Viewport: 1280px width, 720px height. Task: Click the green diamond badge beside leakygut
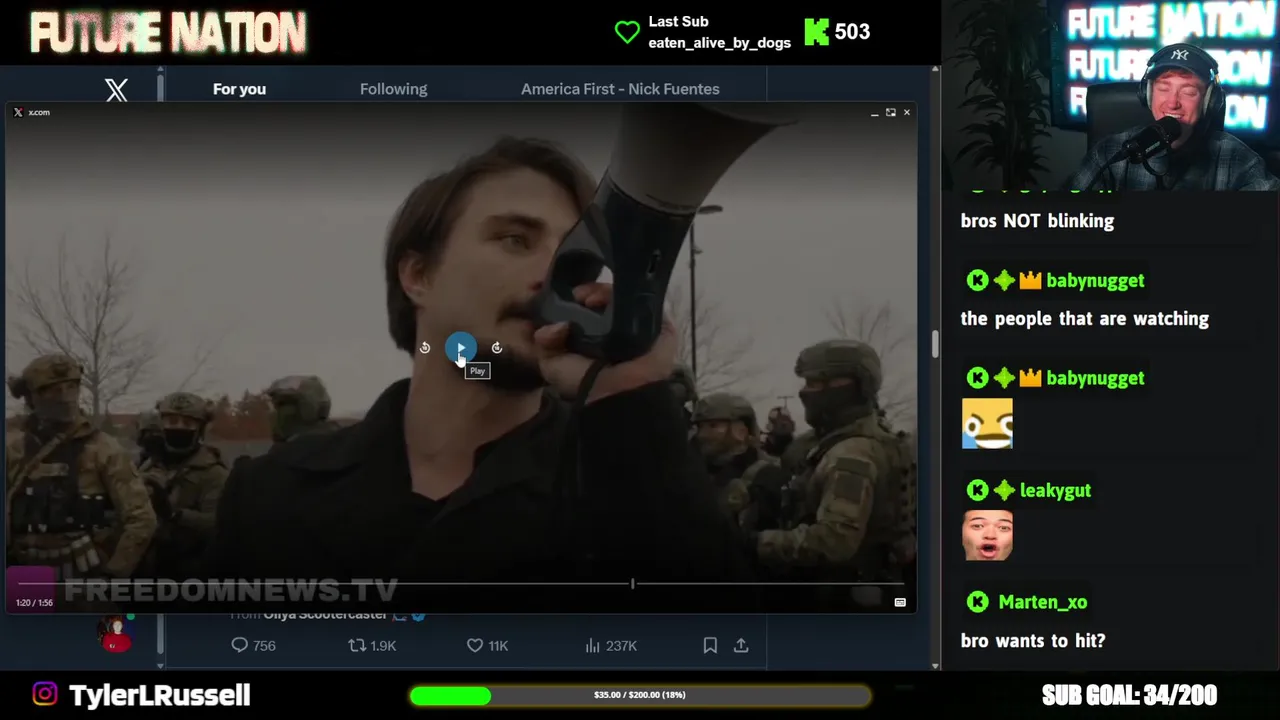click(x=1004, y=490)
